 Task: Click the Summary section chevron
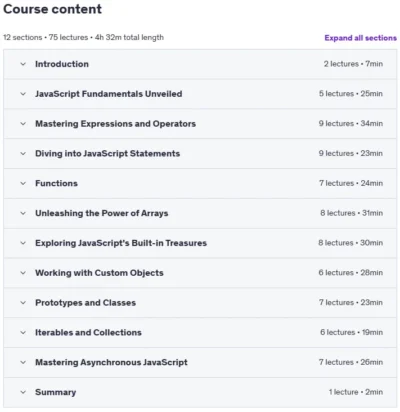click(23, 392)
